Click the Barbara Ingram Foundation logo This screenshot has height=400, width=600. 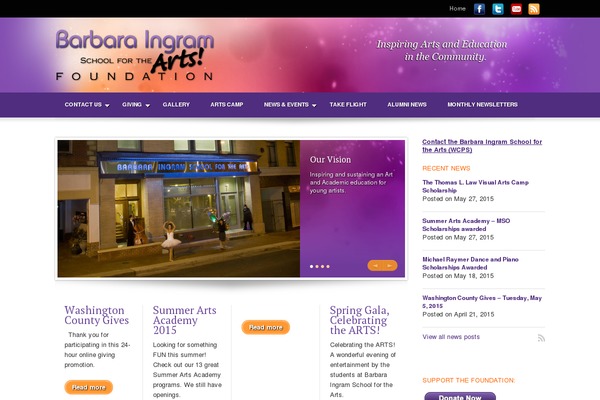135,55
